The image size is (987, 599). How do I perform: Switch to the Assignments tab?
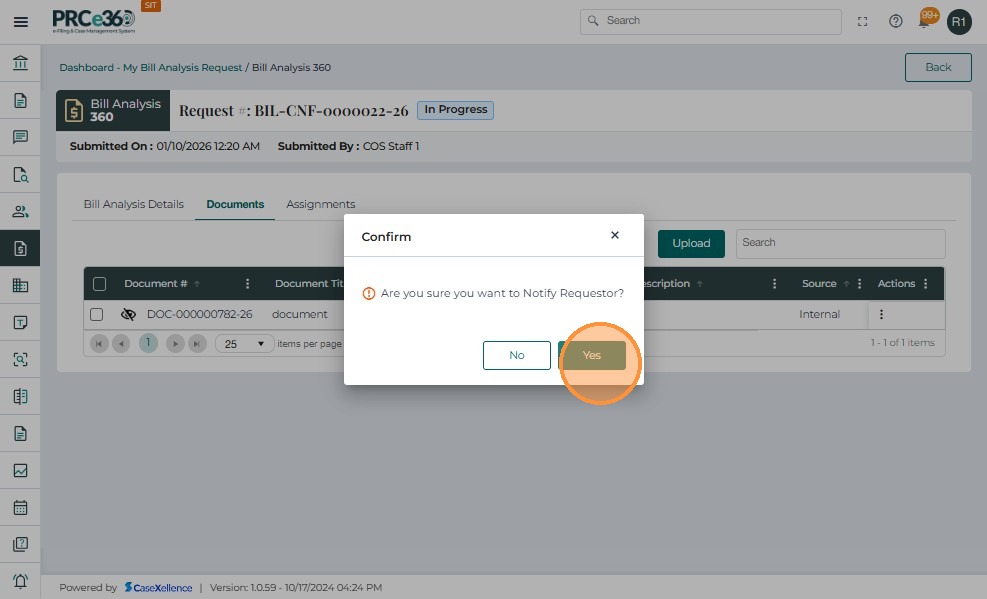coord(320,204)
